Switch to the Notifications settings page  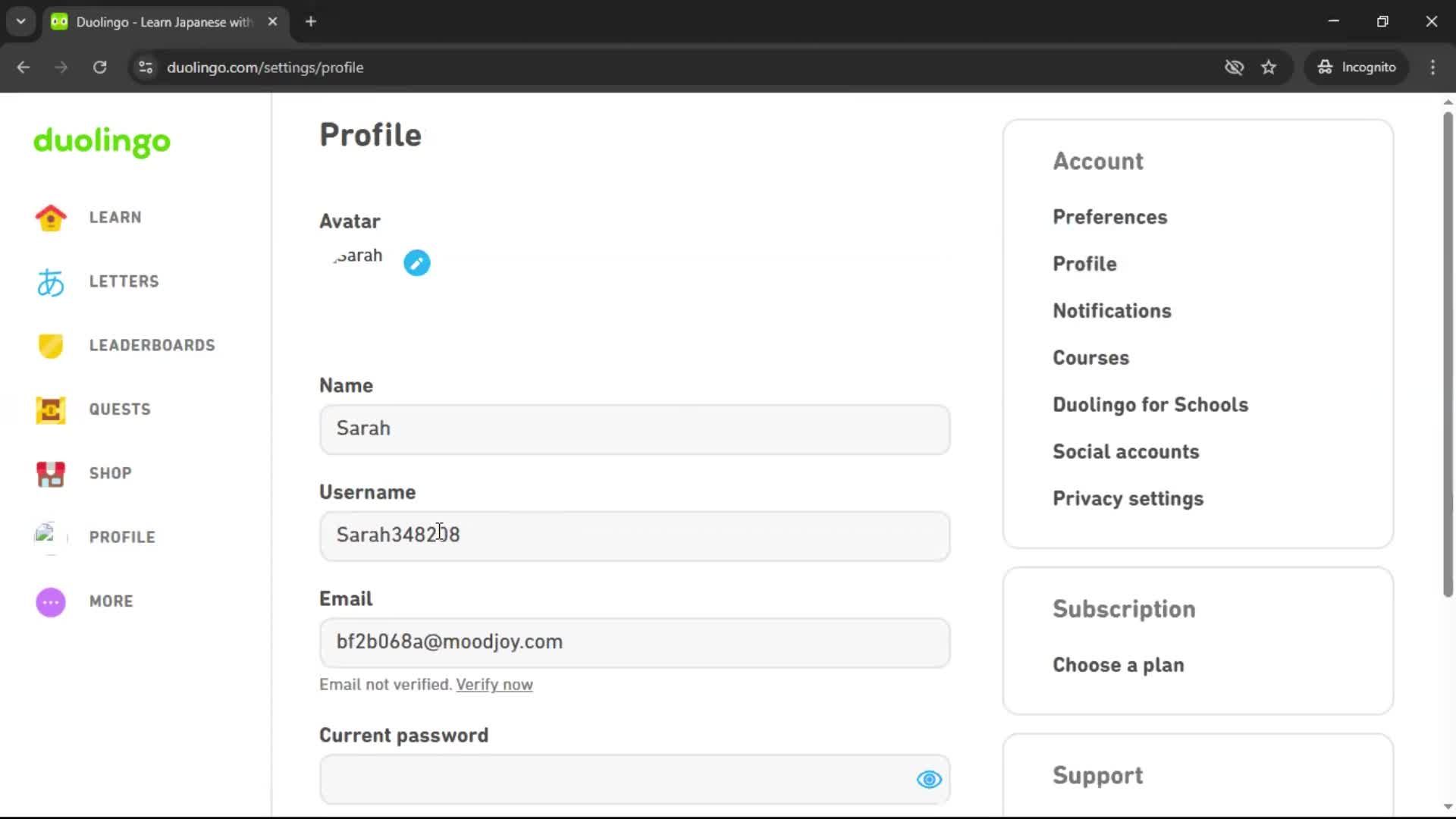[1112, 311]
